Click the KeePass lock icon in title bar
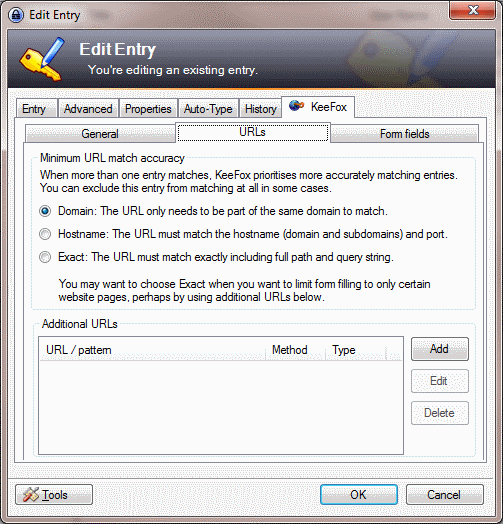Image resolution: width=503 pixels, height=524 pixels. (x=16, y=15)
